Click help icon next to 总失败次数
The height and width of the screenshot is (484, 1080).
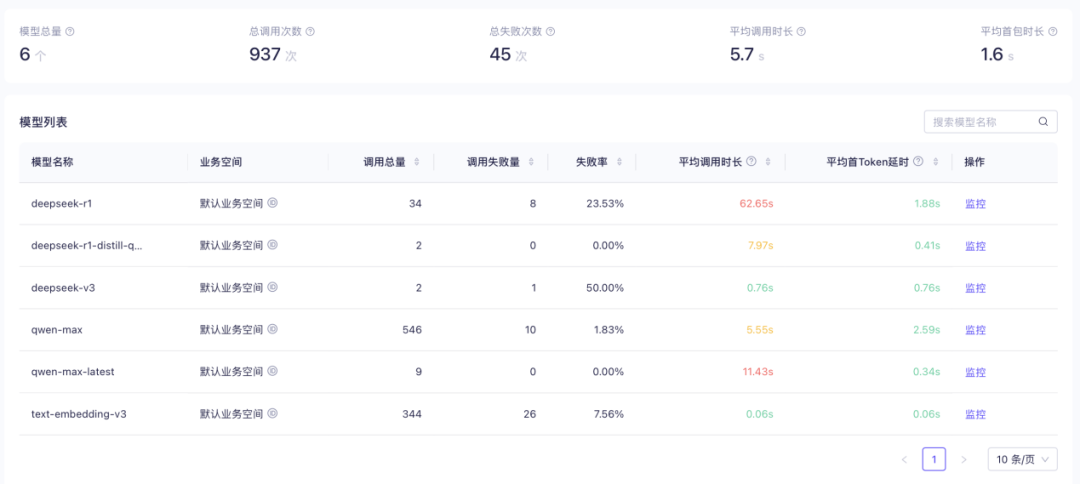pos(550,32)
